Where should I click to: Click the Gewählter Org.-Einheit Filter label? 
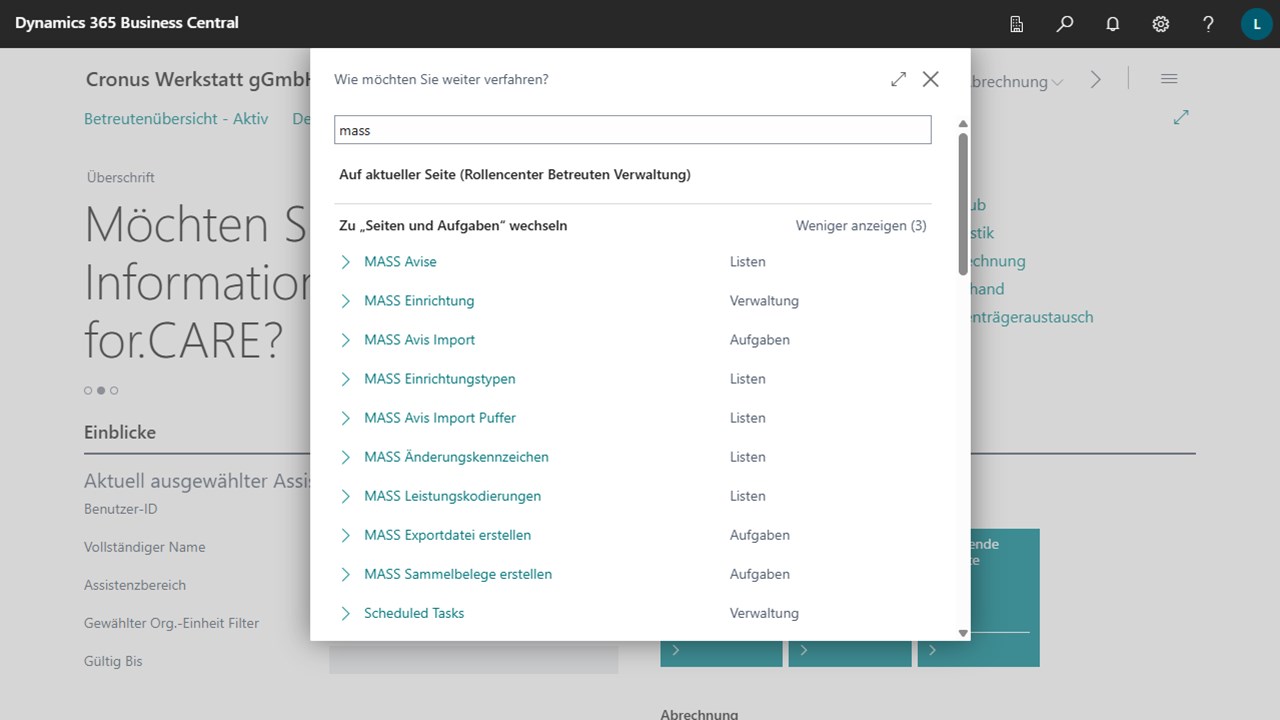[172, 623]
